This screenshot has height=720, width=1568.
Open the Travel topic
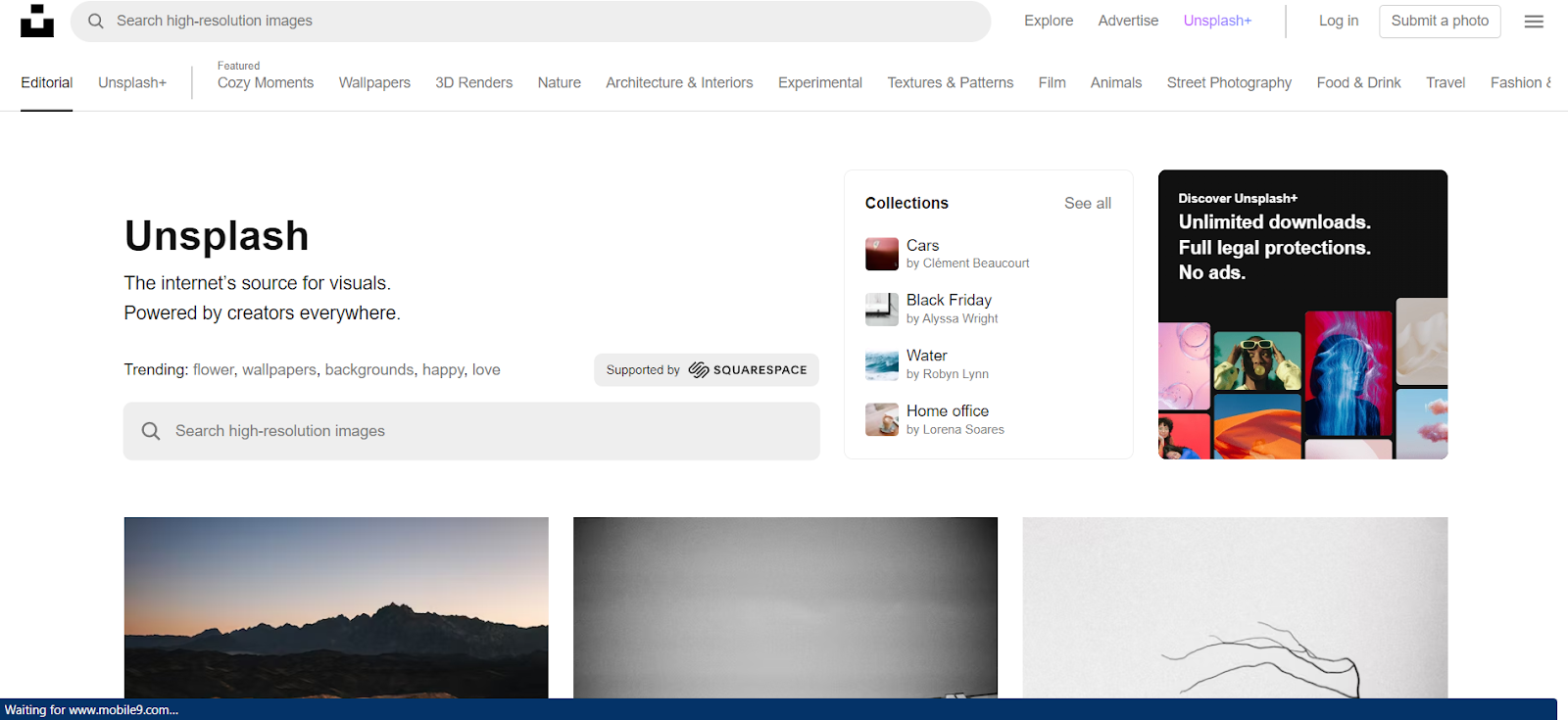1445,82
